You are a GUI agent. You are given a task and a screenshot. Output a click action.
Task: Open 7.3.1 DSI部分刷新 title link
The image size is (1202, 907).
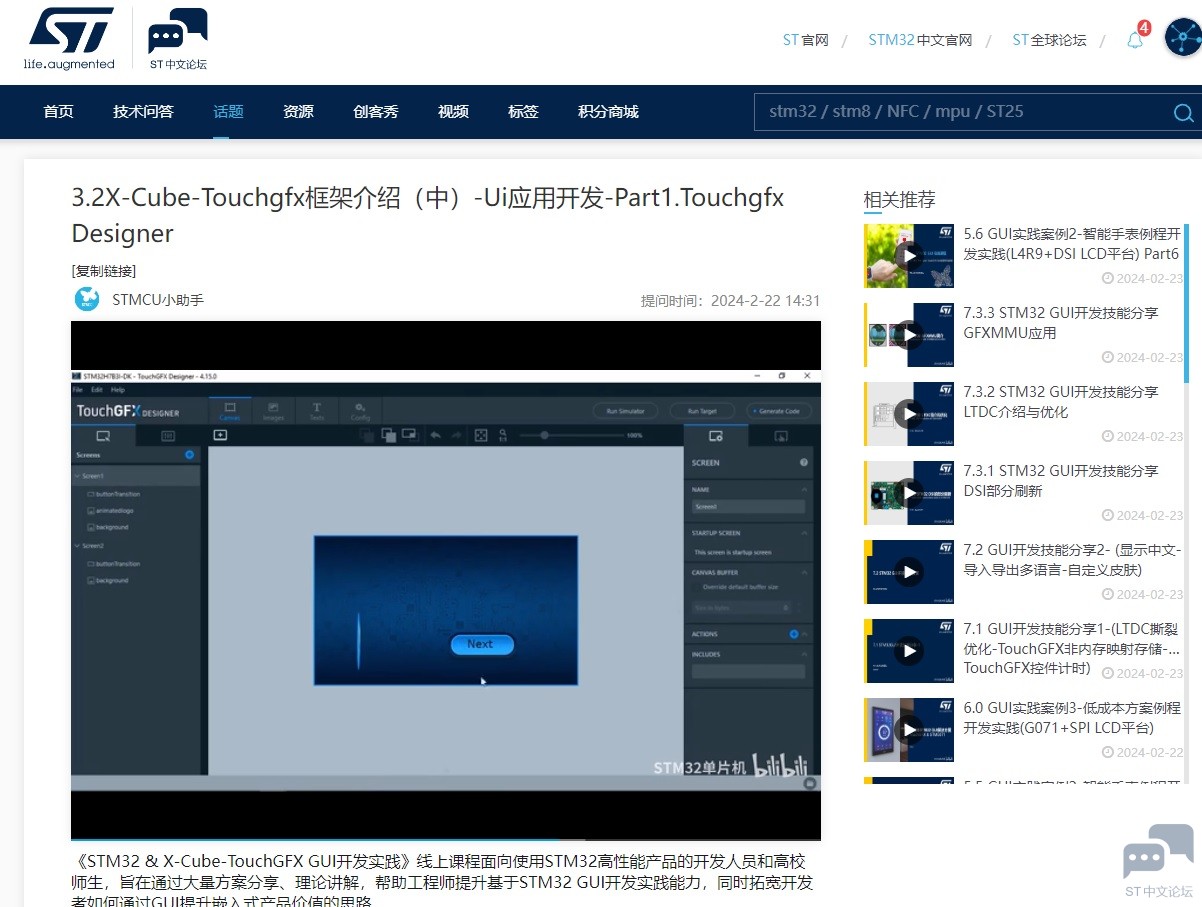[x=1061, y=481]
